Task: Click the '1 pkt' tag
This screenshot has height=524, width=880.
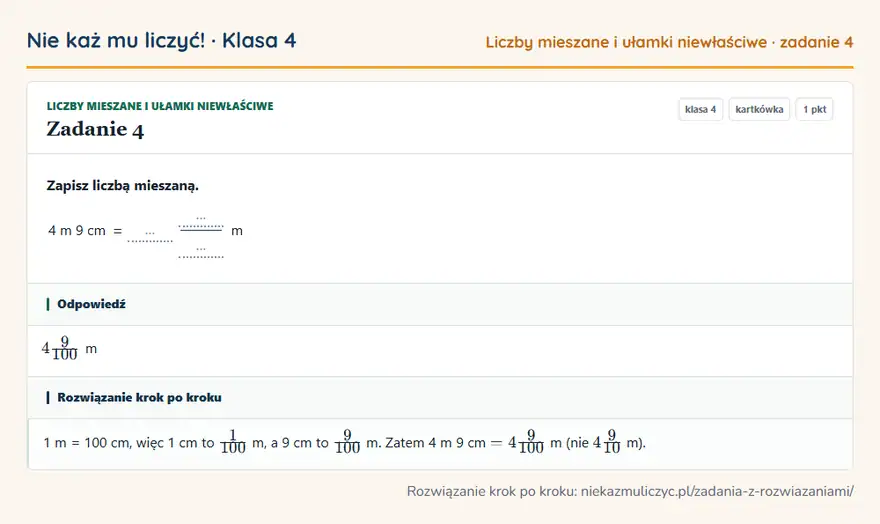Action: pyautogui.click(x=814, y=109)
